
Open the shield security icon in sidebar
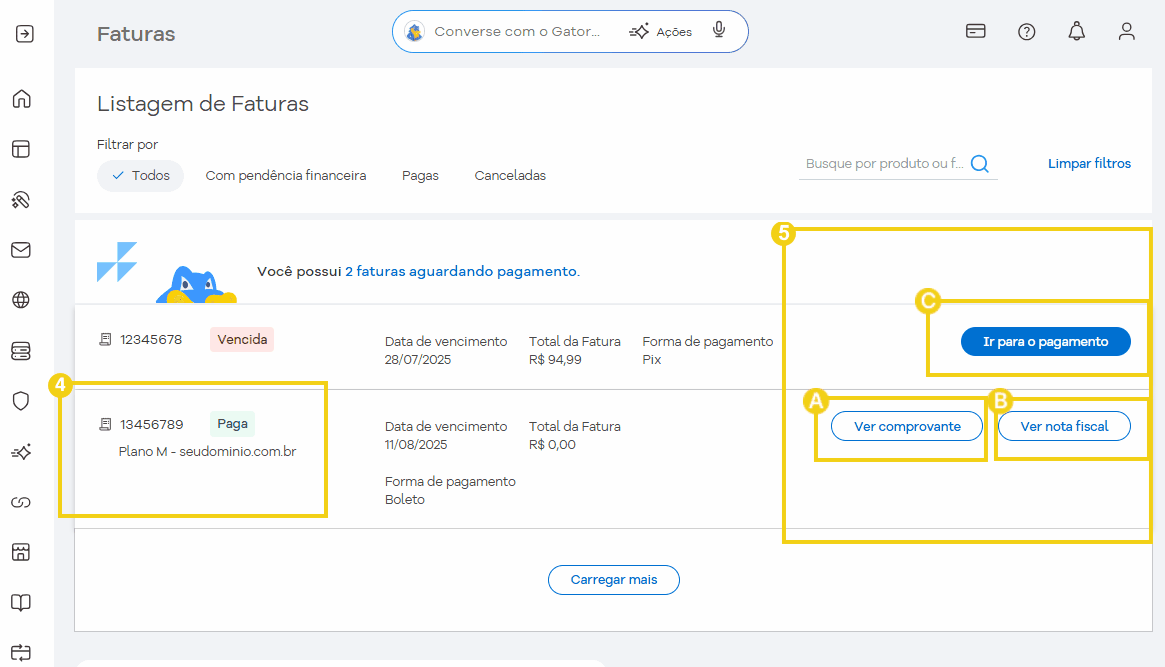click(x=22, y=401)
